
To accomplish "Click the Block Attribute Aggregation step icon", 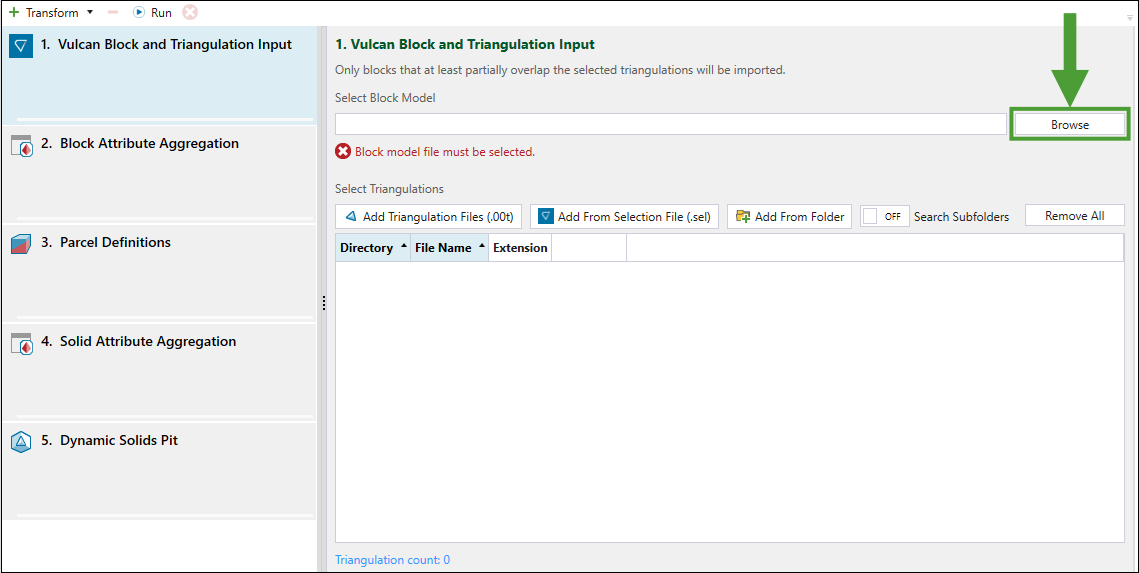I will point(22,145).
